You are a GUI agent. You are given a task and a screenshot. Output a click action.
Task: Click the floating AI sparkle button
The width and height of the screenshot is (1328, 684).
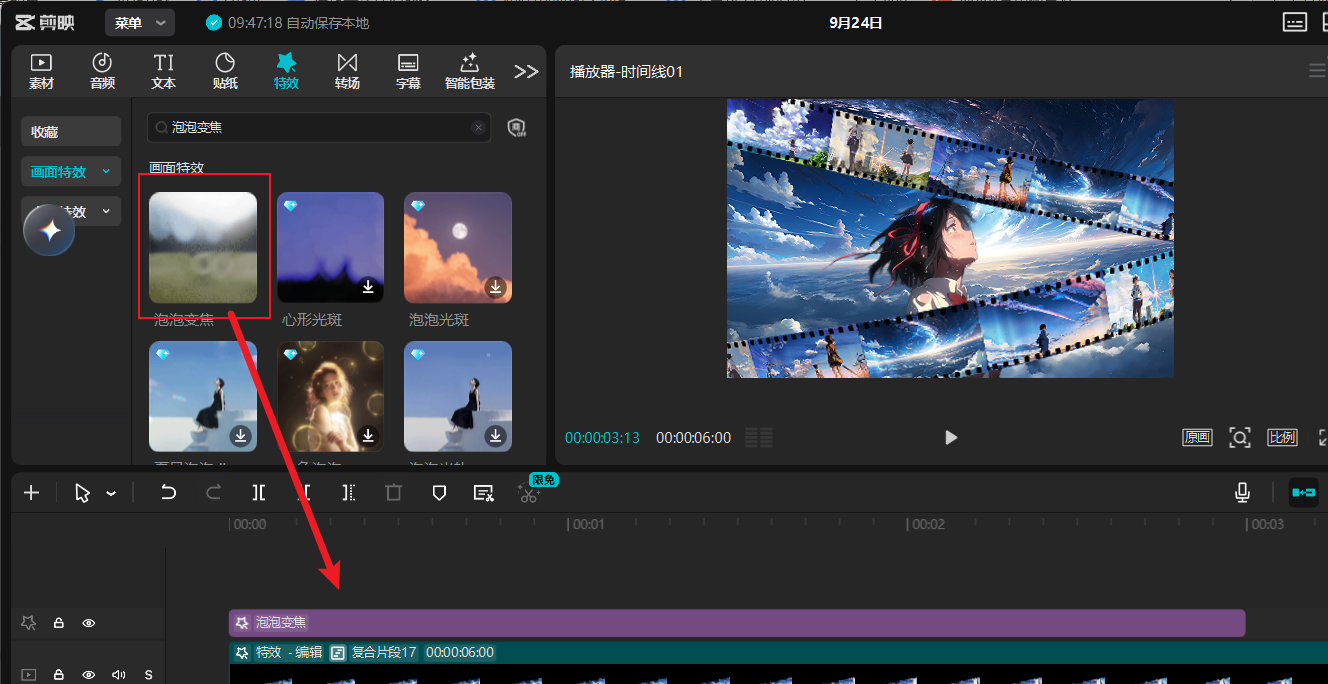(49, 230)
